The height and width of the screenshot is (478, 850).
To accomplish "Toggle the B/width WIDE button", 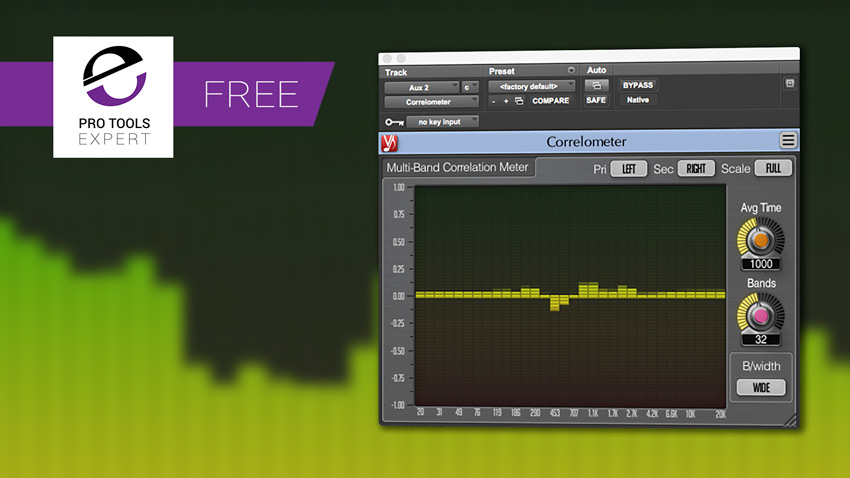I will [761, 387].
